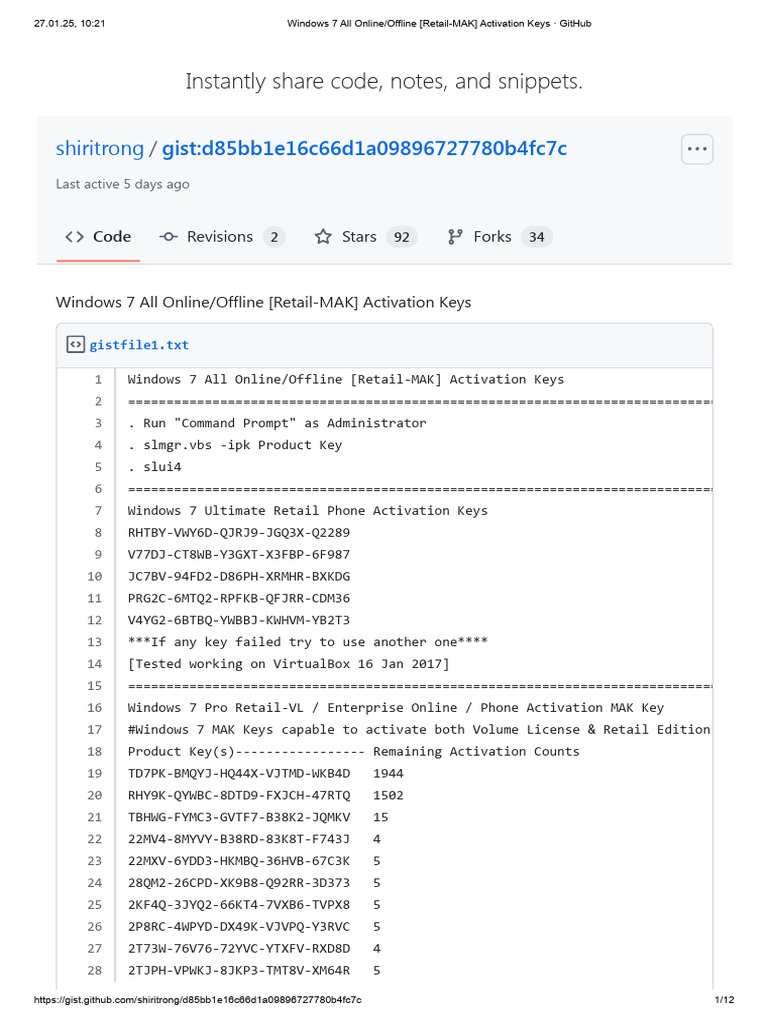768x1024 pixels.
Task: Open the three-dots options menu
Action: coord(697,149)
